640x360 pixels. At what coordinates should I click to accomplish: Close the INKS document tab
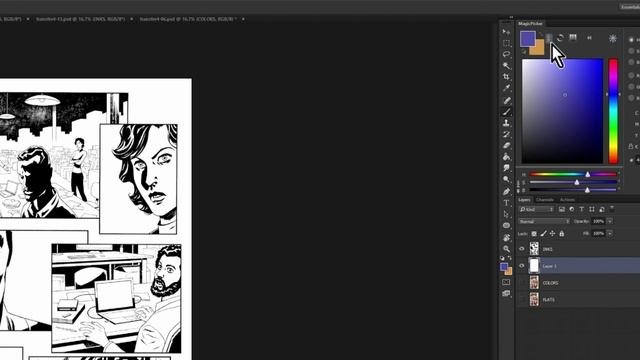pos(131,19)
